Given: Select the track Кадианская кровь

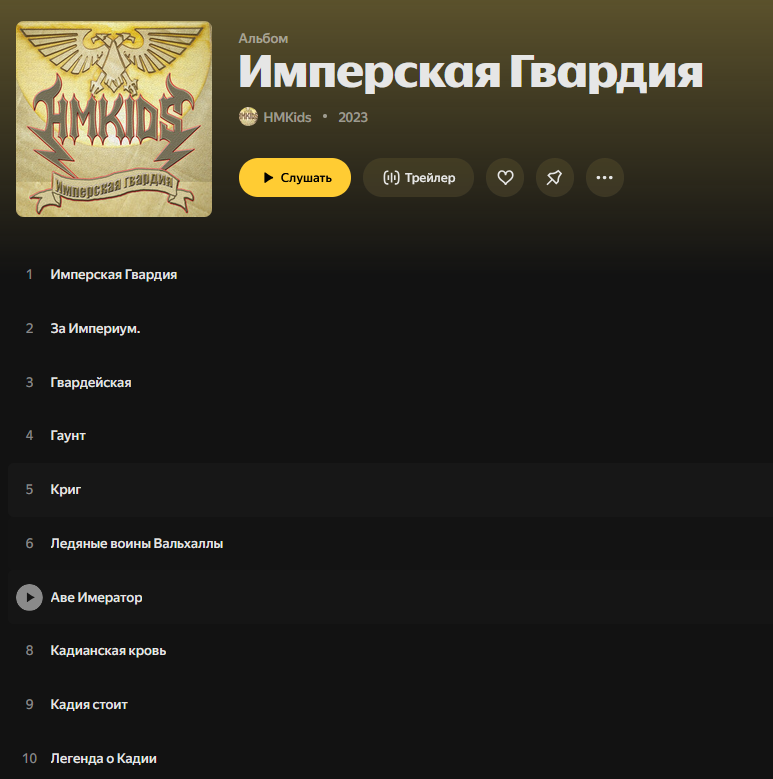Looking at the screenshot, I should coord(108,651).
